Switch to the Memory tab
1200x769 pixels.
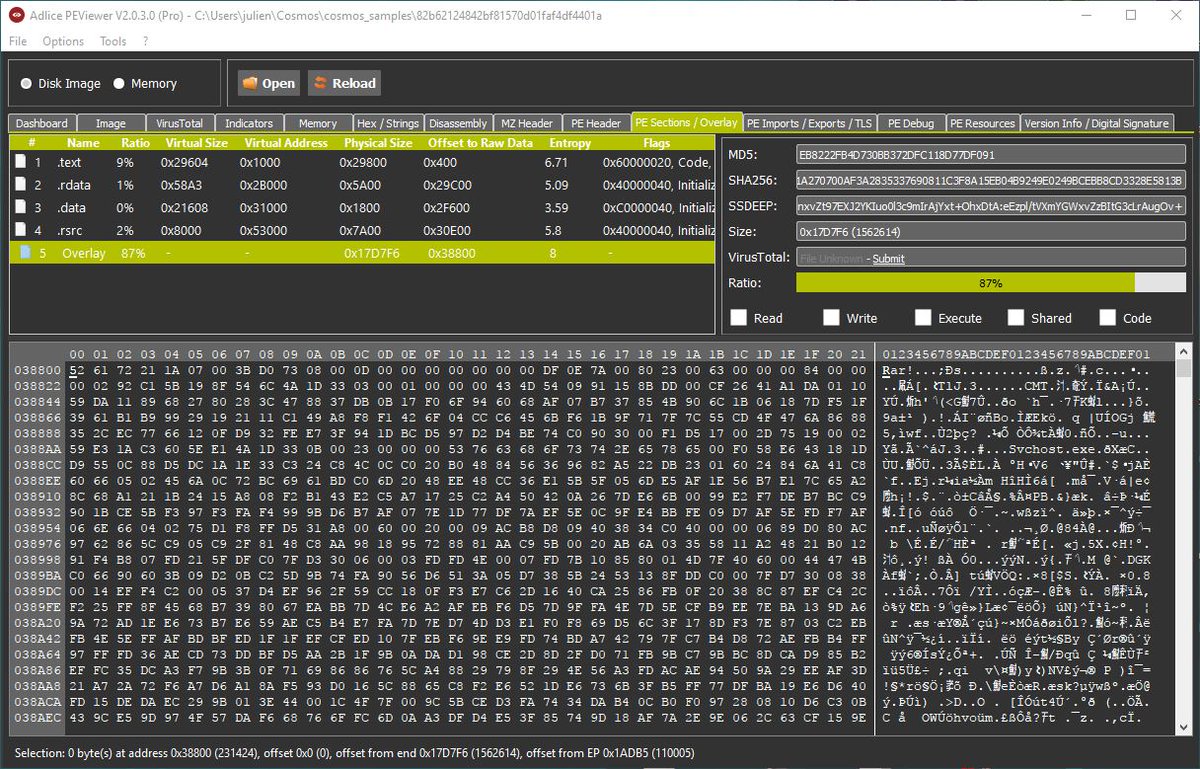318,123
